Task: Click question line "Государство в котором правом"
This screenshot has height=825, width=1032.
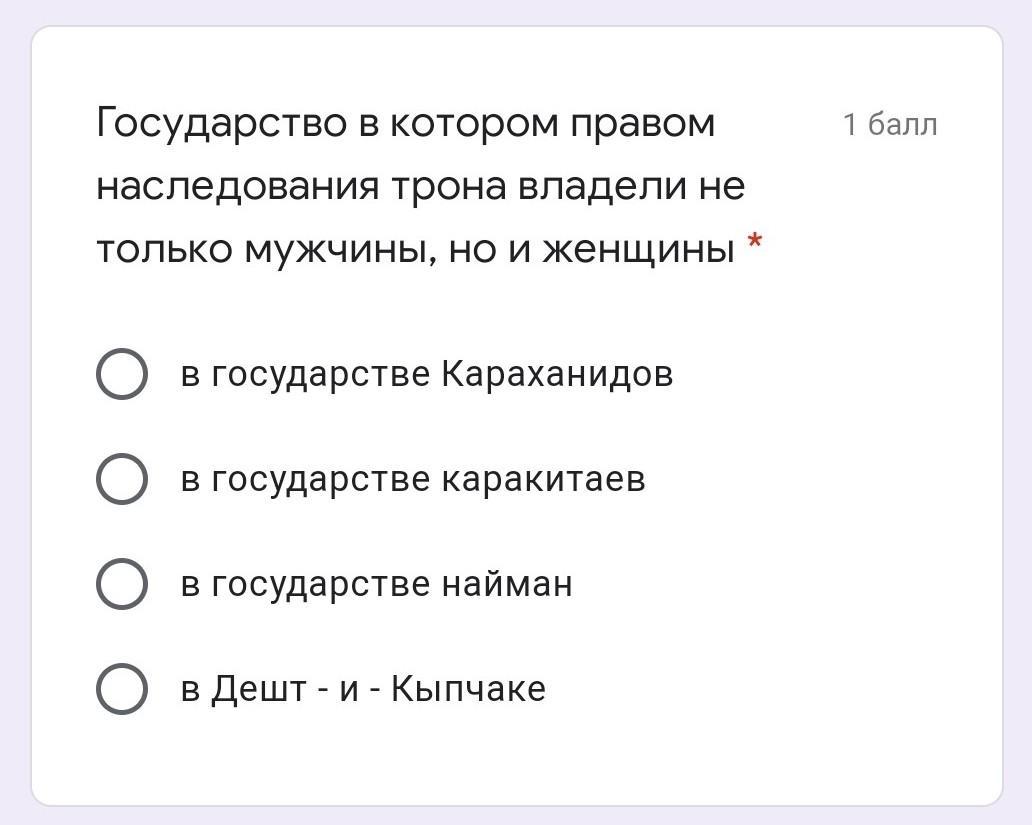Action: tap(406, 124)
